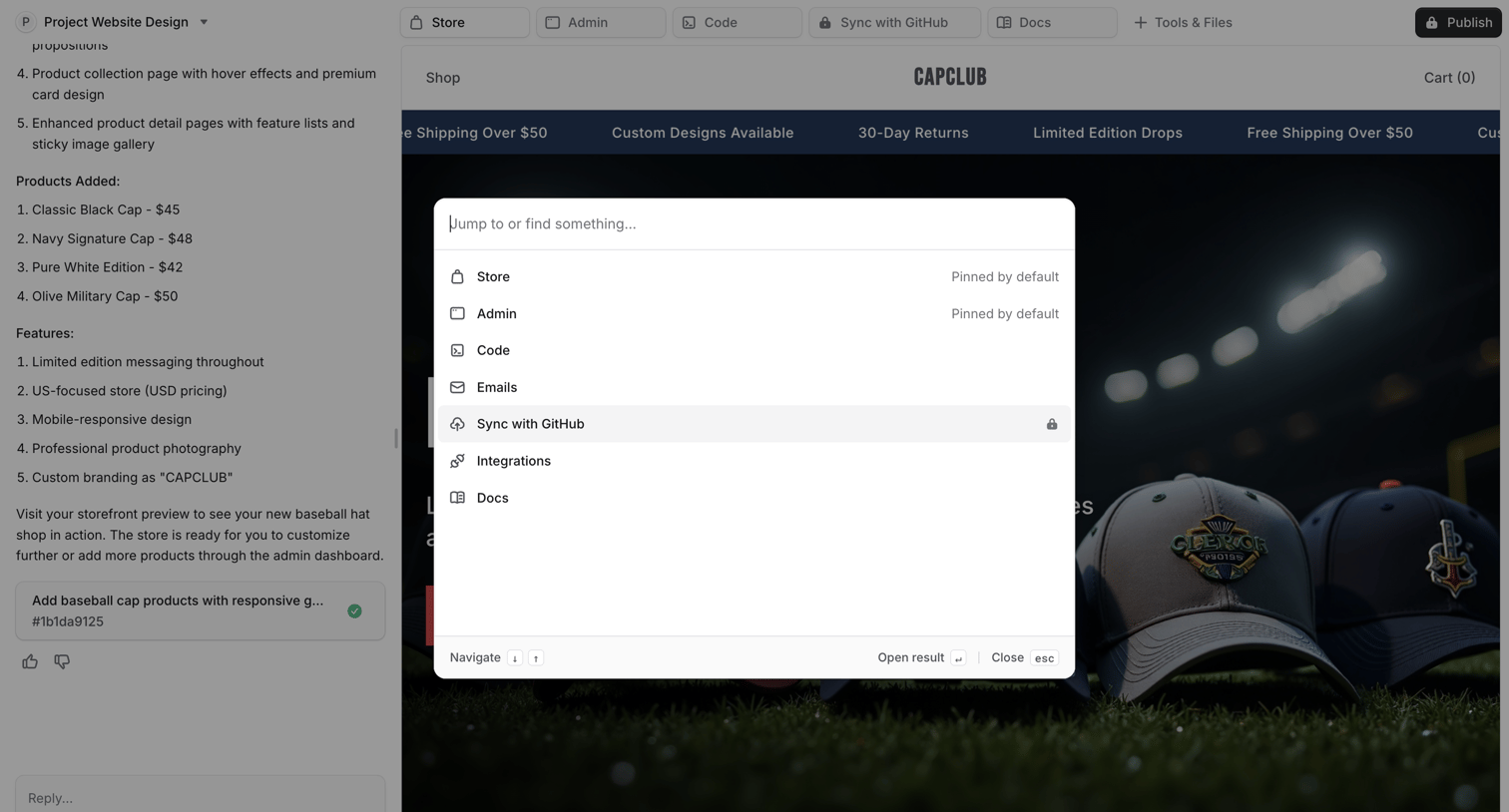Click the plus icon beside Tools & Files
This screenshot has width=1509, height=812.
click(1140, 22)
